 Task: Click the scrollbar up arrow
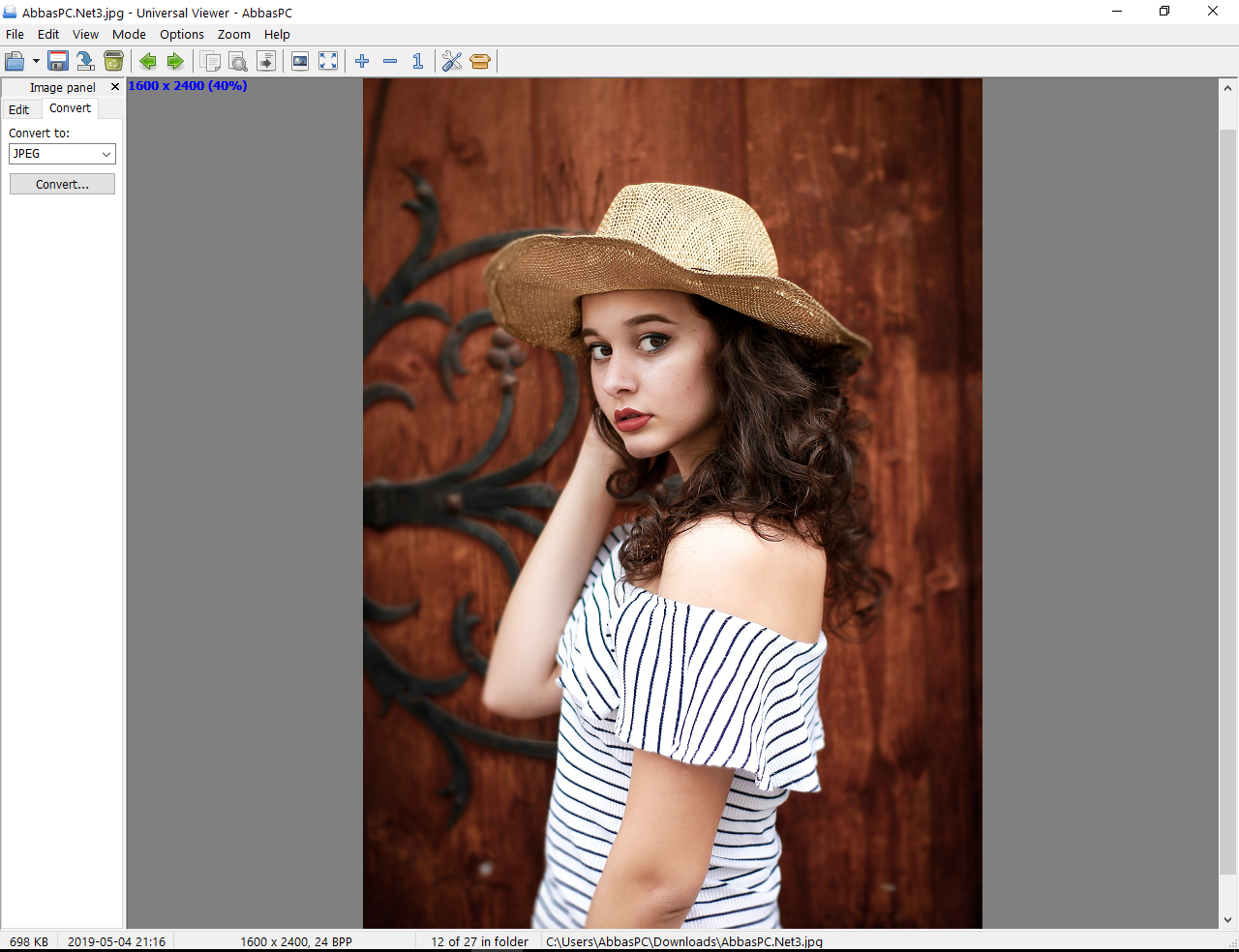(x=1227, y=87)
